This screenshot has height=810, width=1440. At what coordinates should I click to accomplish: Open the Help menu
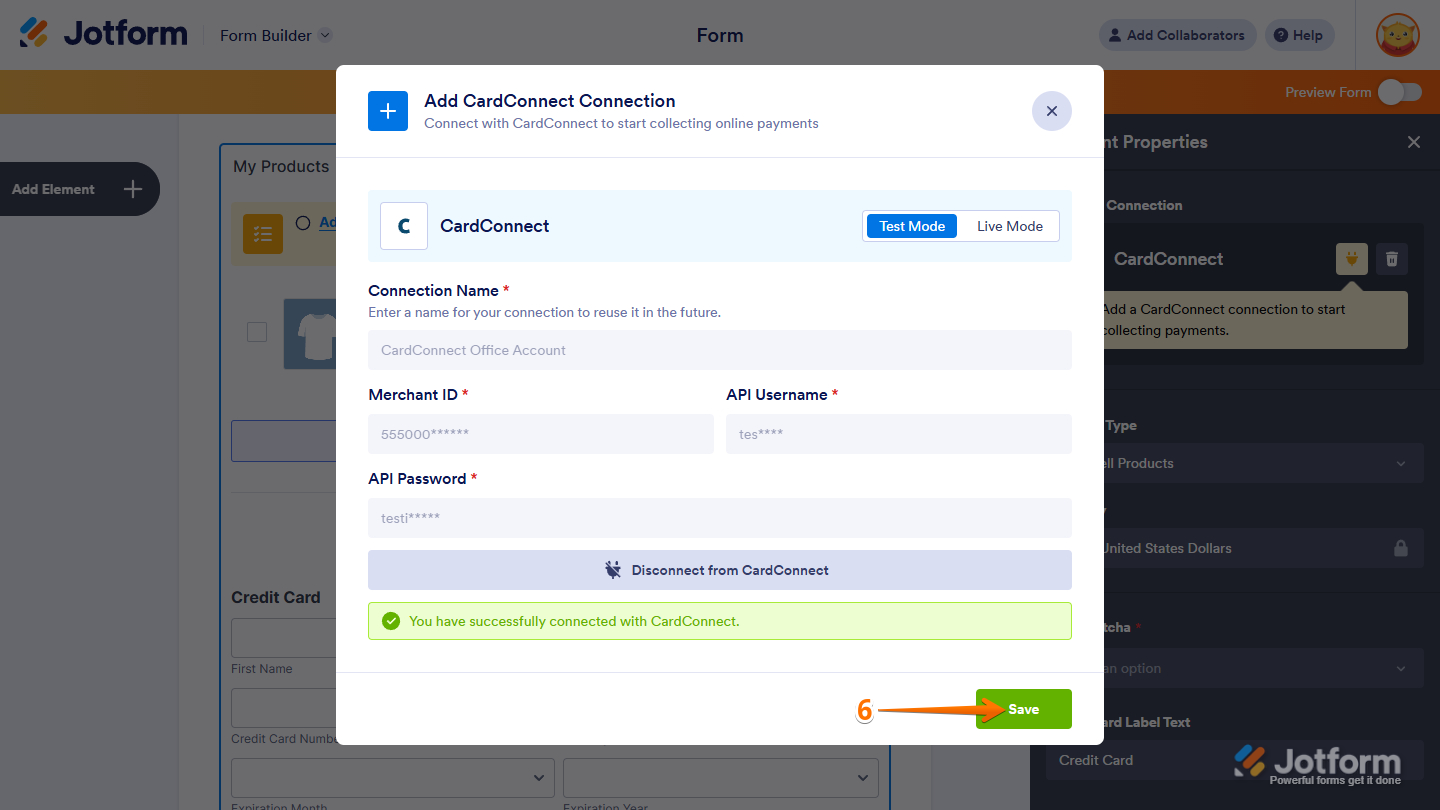(x=1299, y=35)
